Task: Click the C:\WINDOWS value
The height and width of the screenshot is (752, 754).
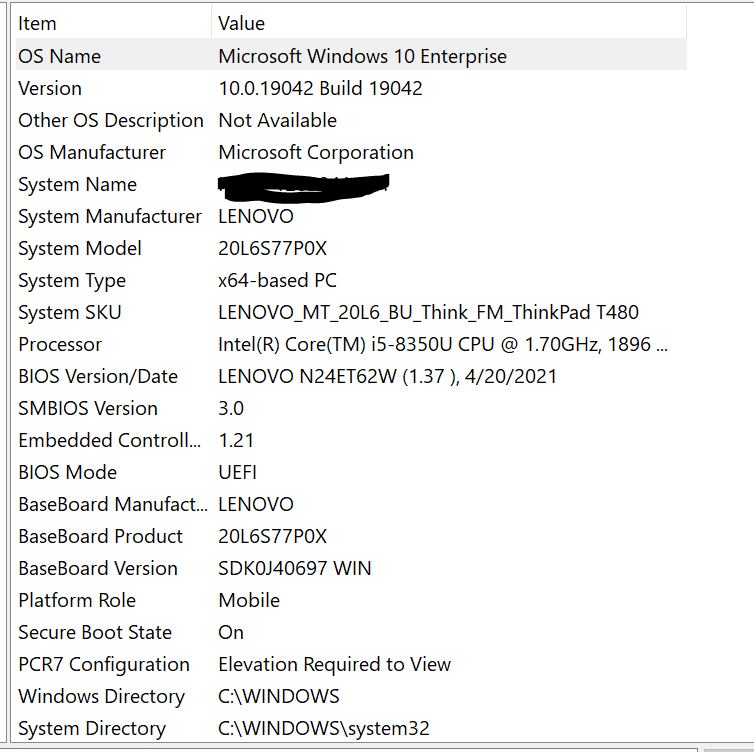Action: pos(279,696)
